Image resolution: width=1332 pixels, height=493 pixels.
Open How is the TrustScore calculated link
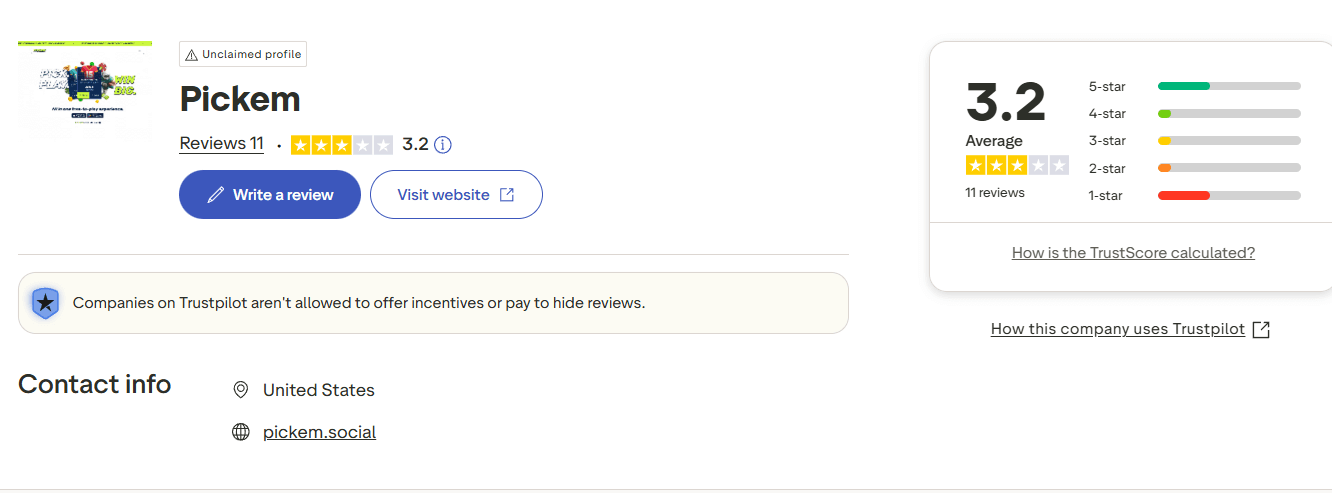[1133, 253]
